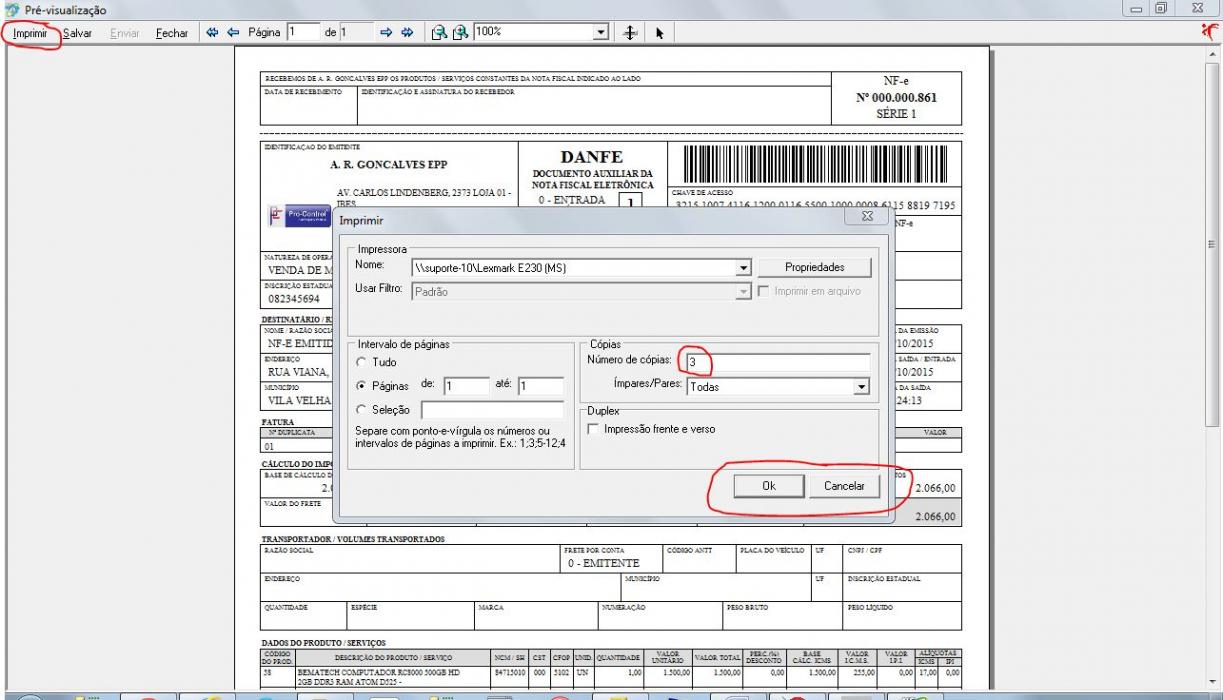Enable Impressão frente e verso checkbox

tap(594, 429)
